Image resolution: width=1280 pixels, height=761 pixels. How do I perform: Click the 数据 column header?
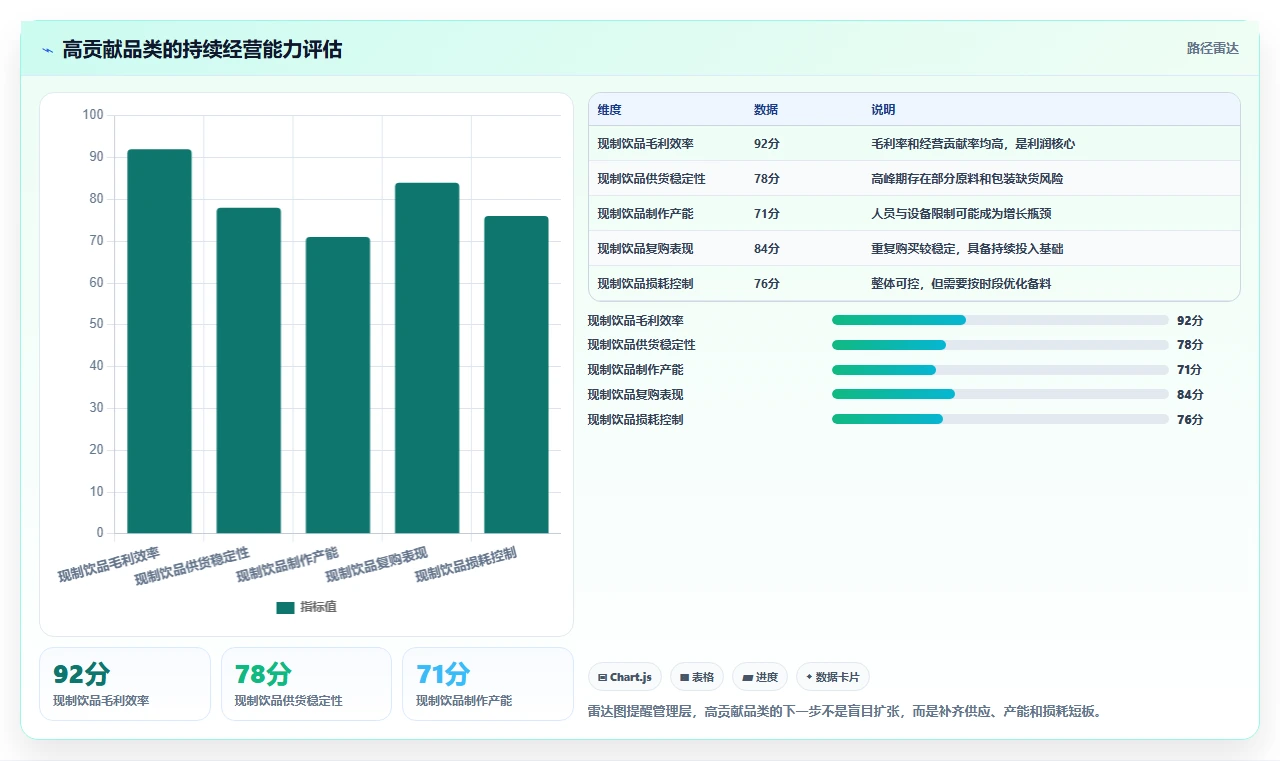(x=766, y=110)
